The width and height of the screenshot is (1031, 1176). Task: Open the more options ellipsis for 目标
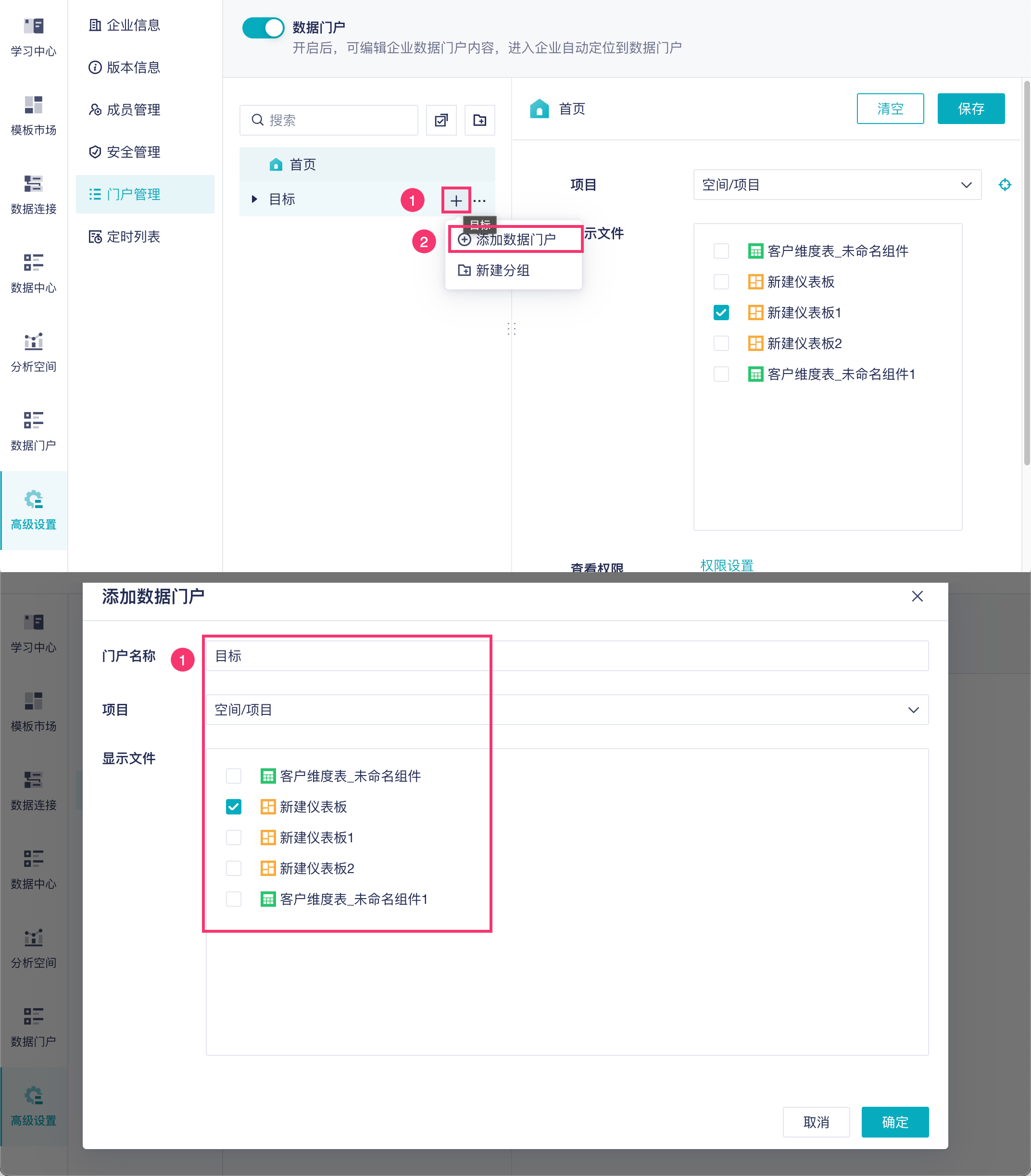480,200
